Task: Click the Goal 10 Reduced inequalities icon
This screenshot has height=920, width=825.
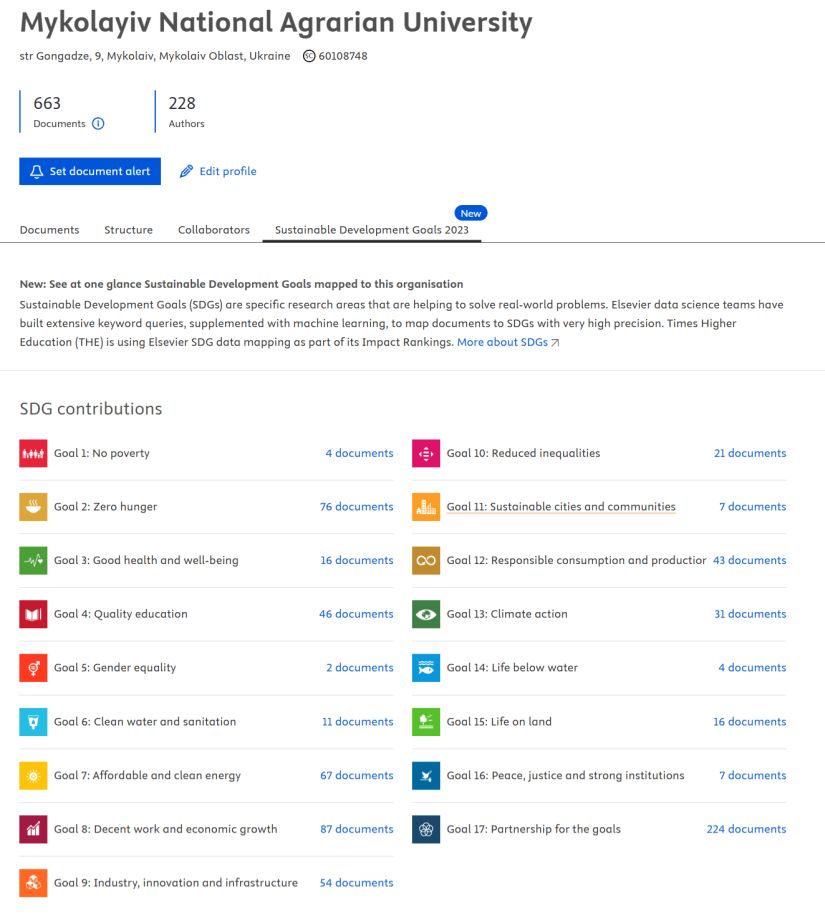Action: coord(426,453)
